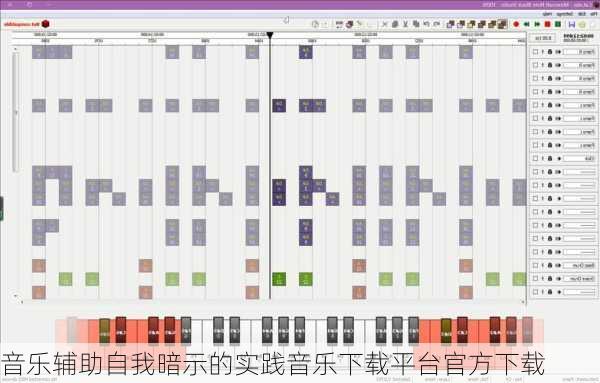Viewport: 600px width, 383px height.
Task: Solo the Snare Drum layer with exclamation icon
Action: click(543, 279)
